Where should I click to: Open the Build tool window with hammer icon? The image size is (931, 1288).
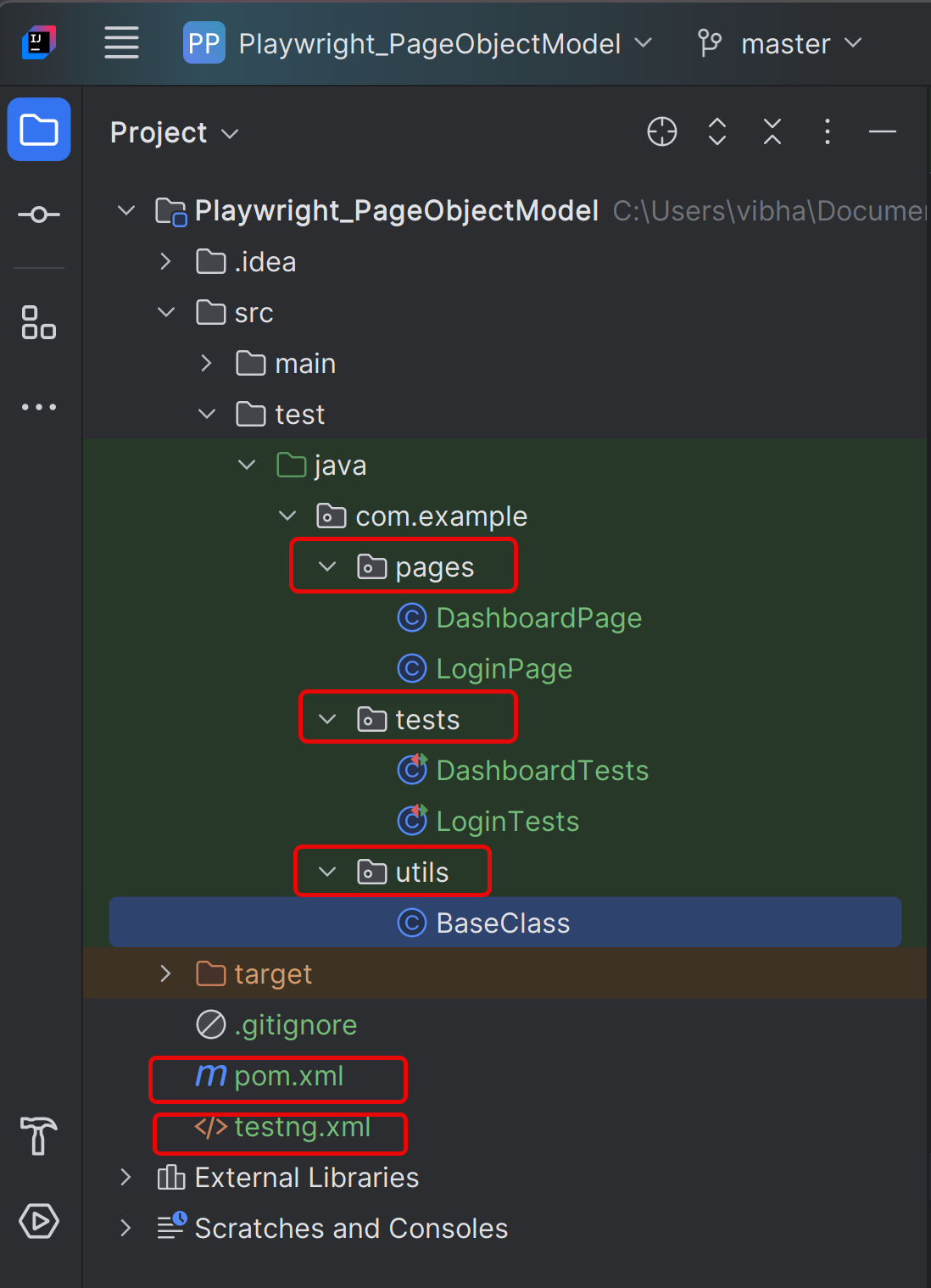38,1137
